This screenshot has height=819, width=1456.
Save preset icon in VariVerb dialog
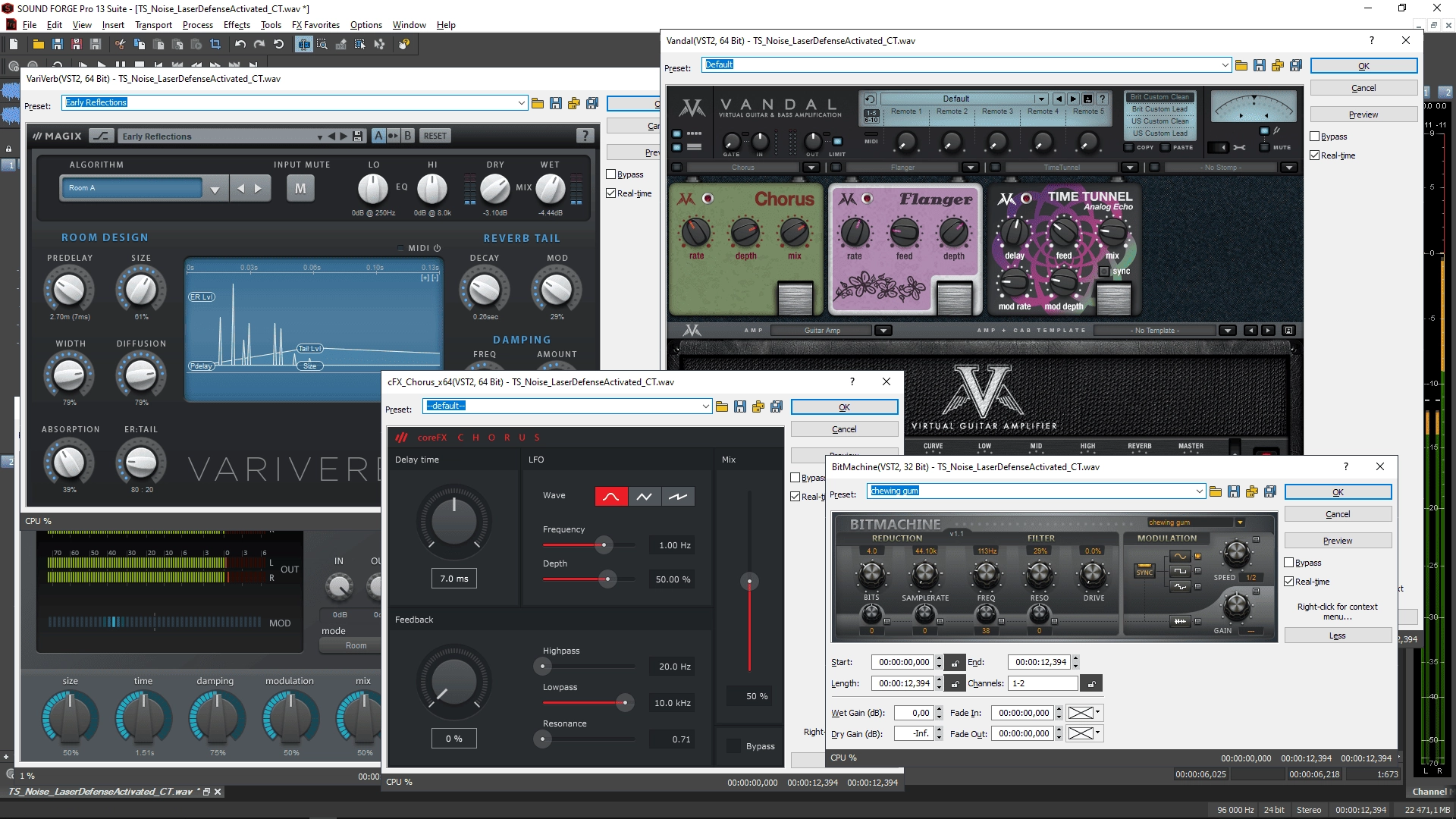(556, 103)
